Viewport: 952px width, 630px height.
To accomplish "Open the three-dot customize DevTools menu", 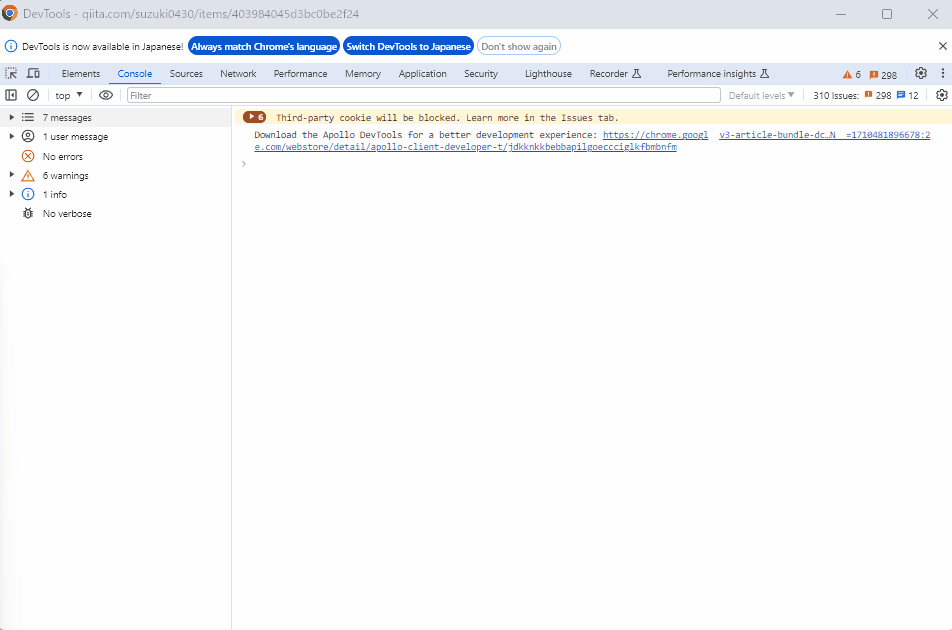I will pyautogui.click(x=943, y=73).
